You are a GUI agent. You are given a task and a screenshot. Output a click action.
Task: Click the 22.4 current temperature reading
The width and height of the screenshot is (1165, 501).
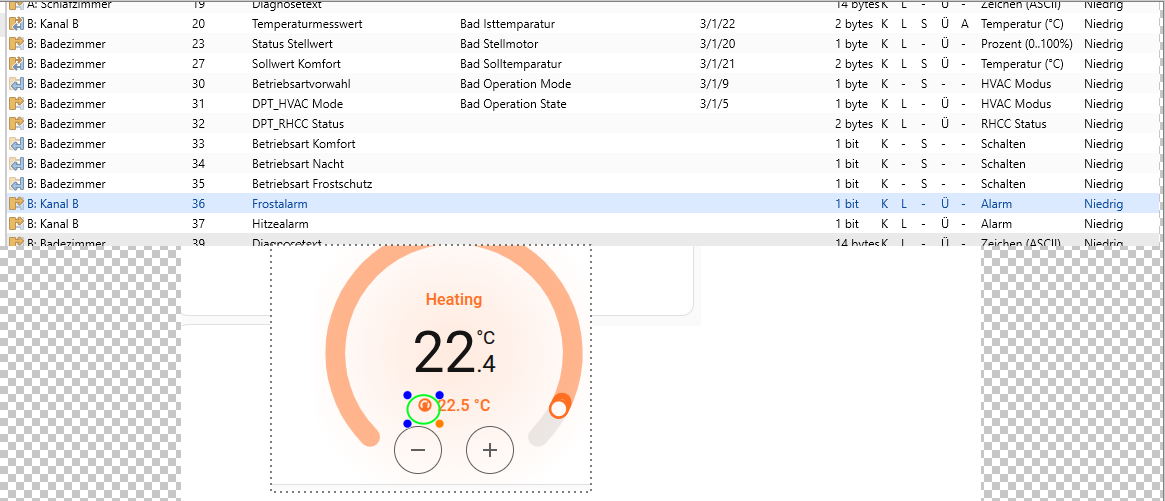tap(455, 352)
